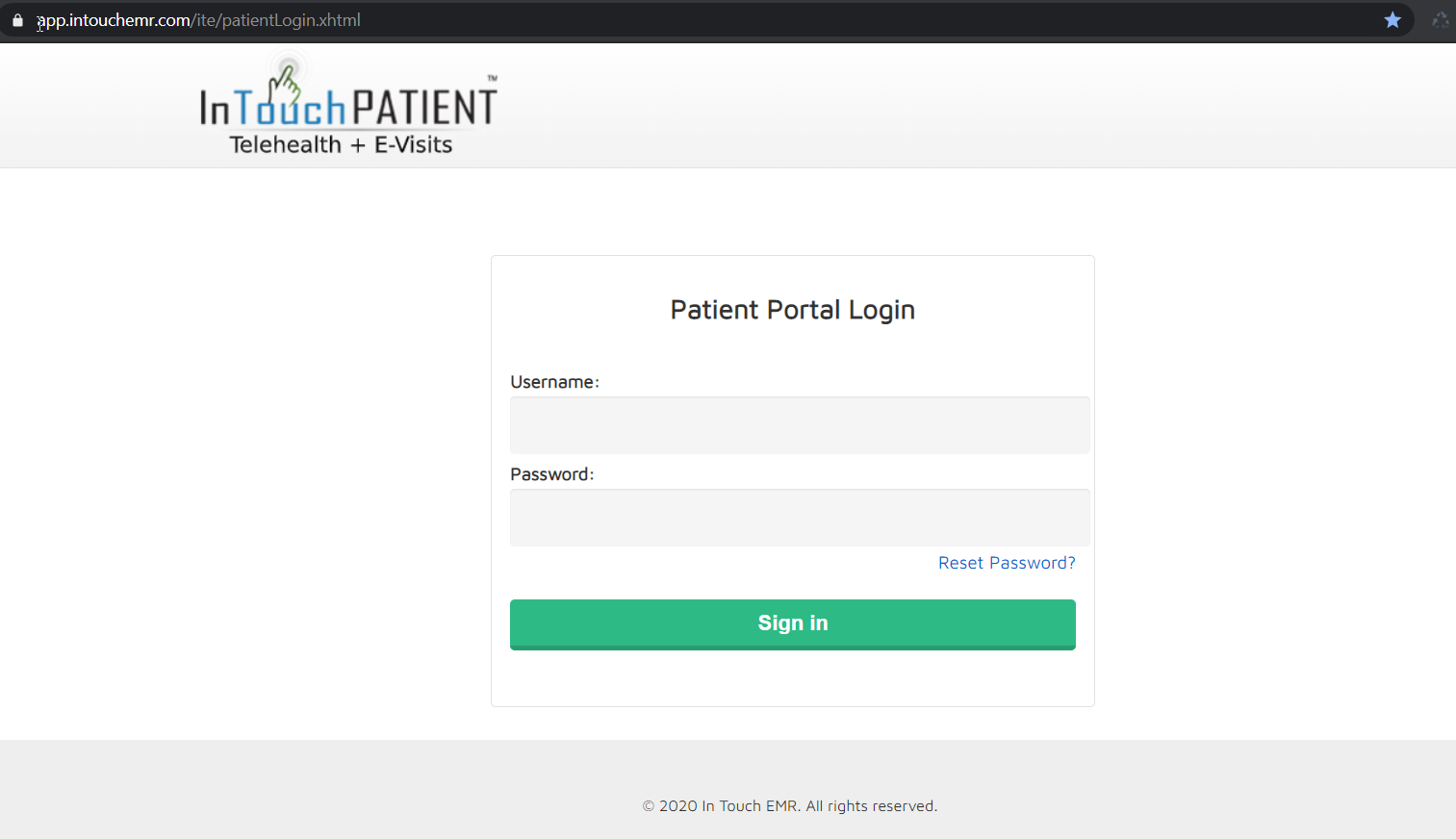
Task: Click 'In Touch EMR' in the footer
Action: pos(750,806)
